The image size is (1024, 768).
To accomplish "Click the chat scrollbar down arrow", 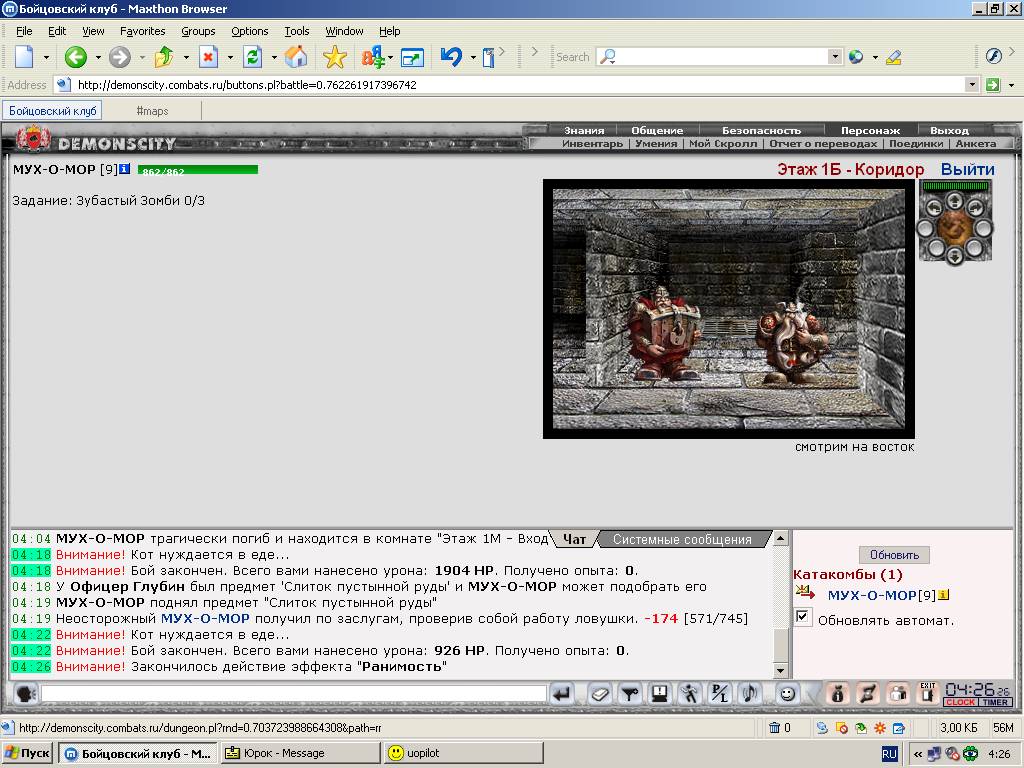I will (x=780, y=670).
